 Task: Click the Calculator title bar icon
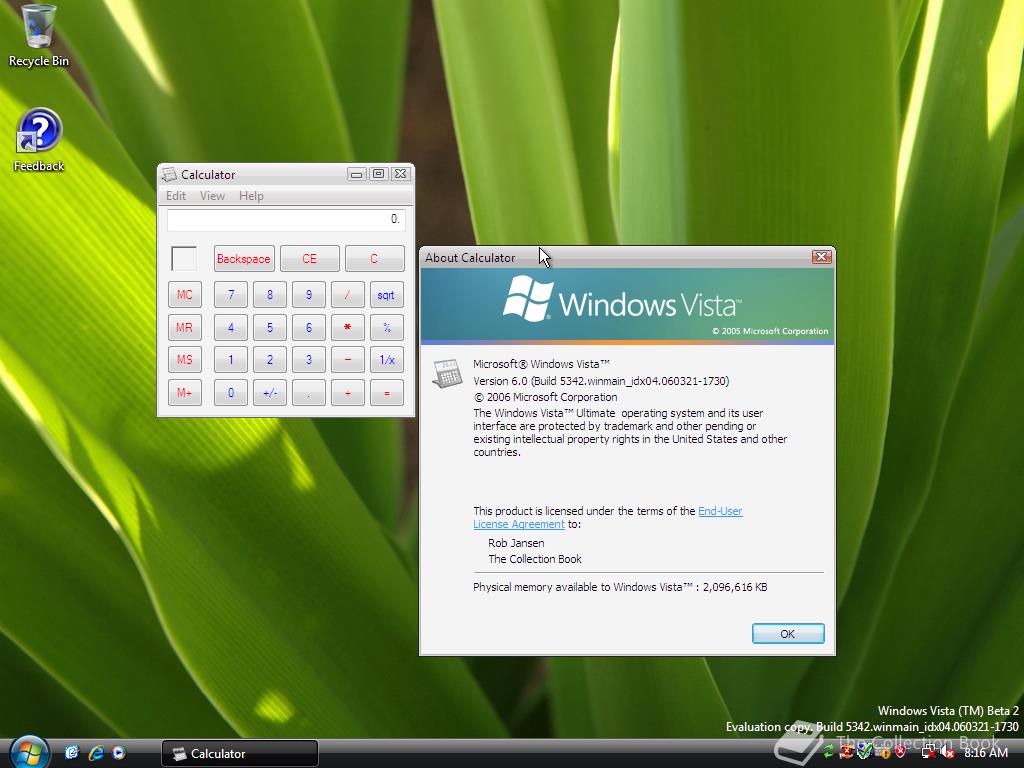point(169,174)
